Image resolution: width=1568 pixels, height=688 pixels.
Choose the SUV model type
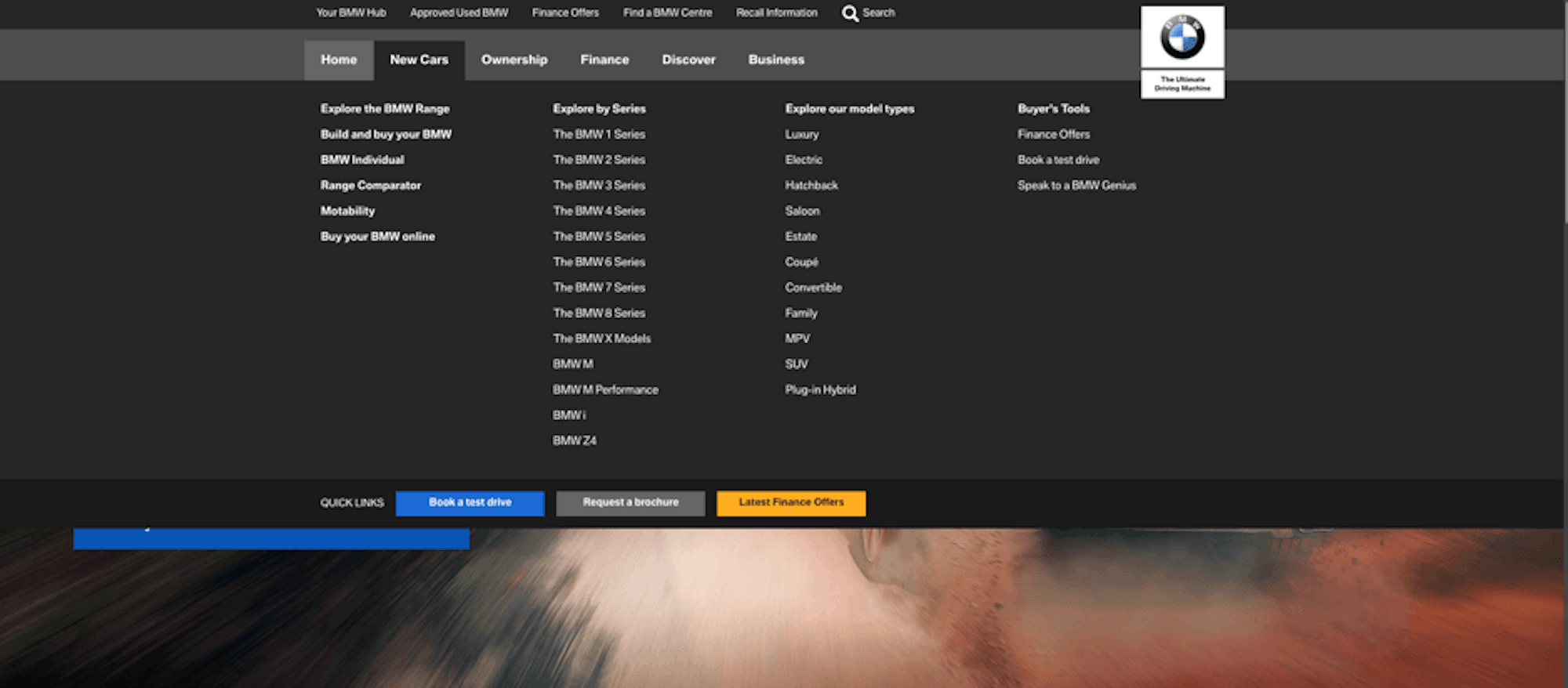pyautogui.click(x=797, y=364)
